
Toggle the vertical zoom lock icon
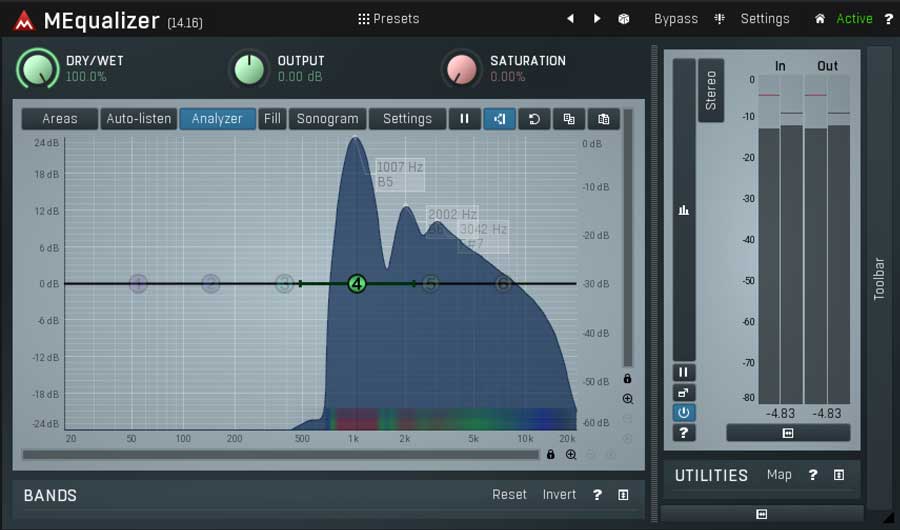coord(627,379)
